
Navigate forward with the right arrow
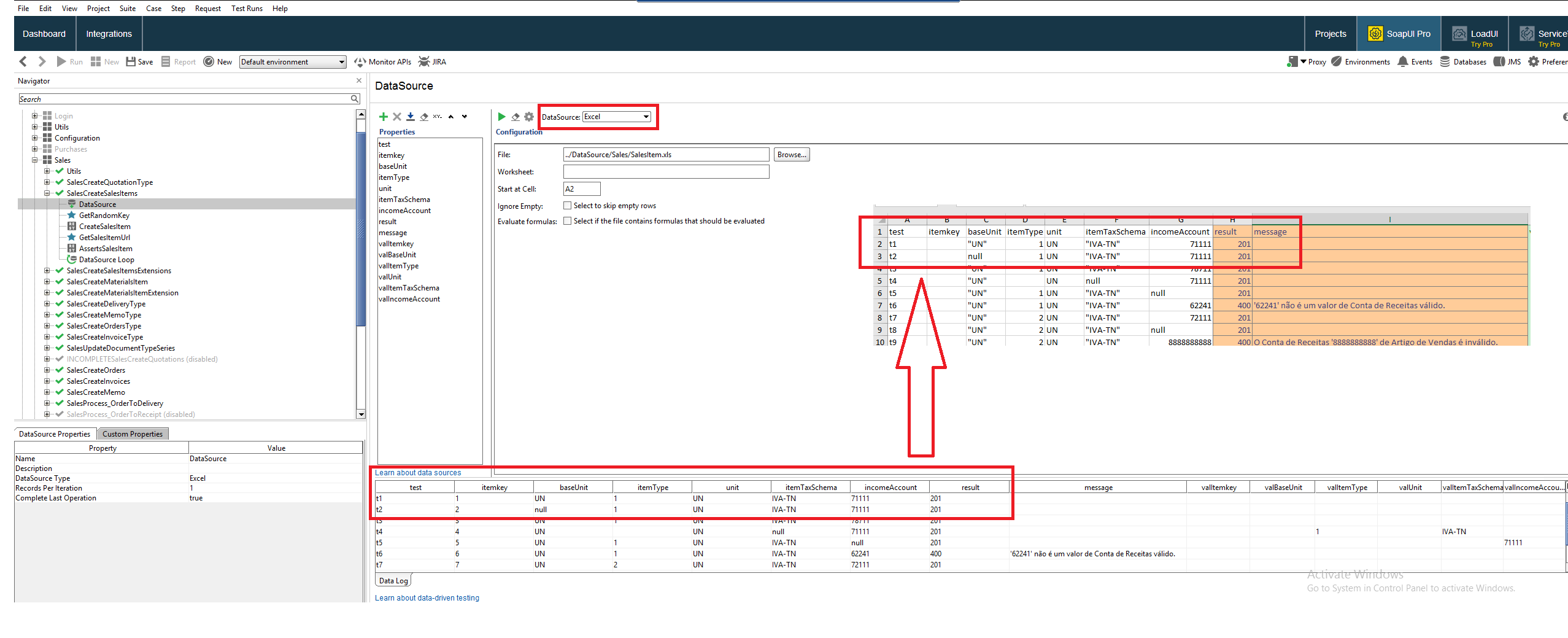(42, 61)
